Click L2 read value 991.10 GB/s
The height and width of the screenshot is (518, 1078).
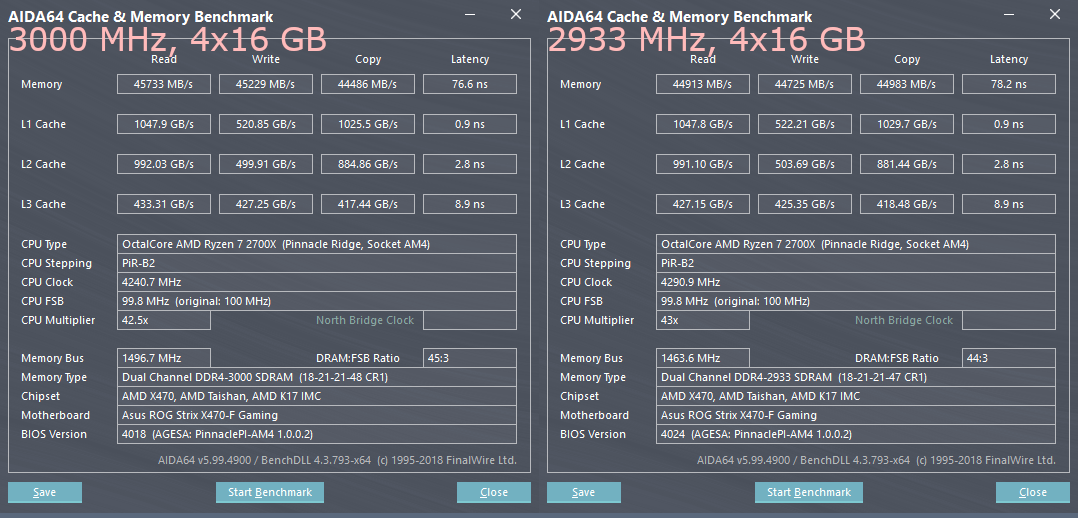pyautogui.click(x=703, y=164)
